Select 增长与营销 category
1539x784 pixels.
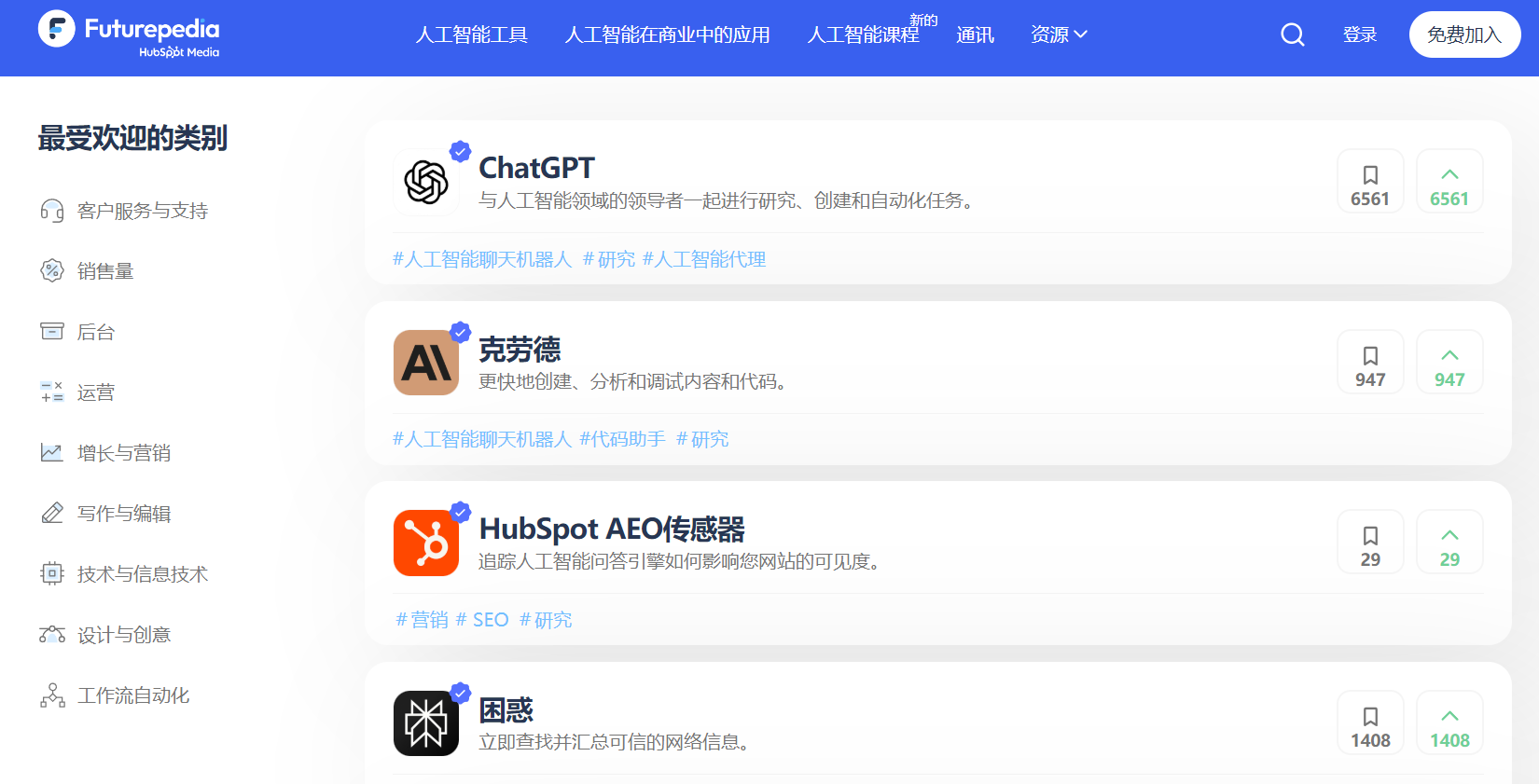[x=124, y=453]
